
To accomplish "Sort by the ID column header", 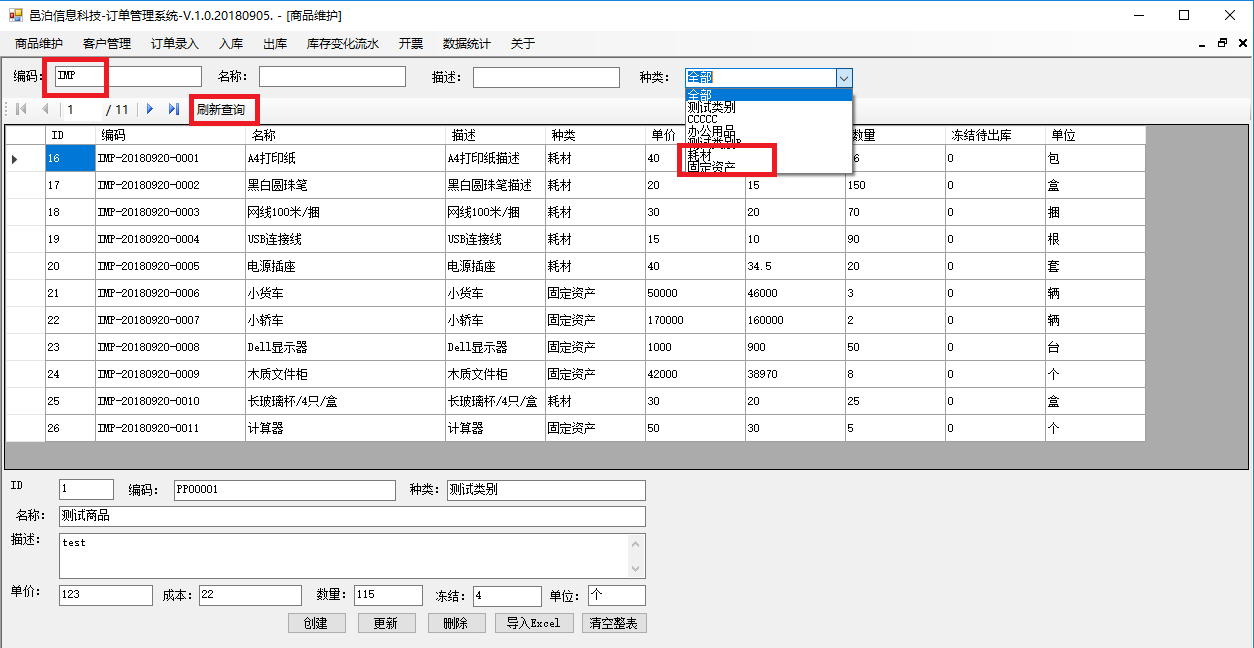I will pos(70,135).
